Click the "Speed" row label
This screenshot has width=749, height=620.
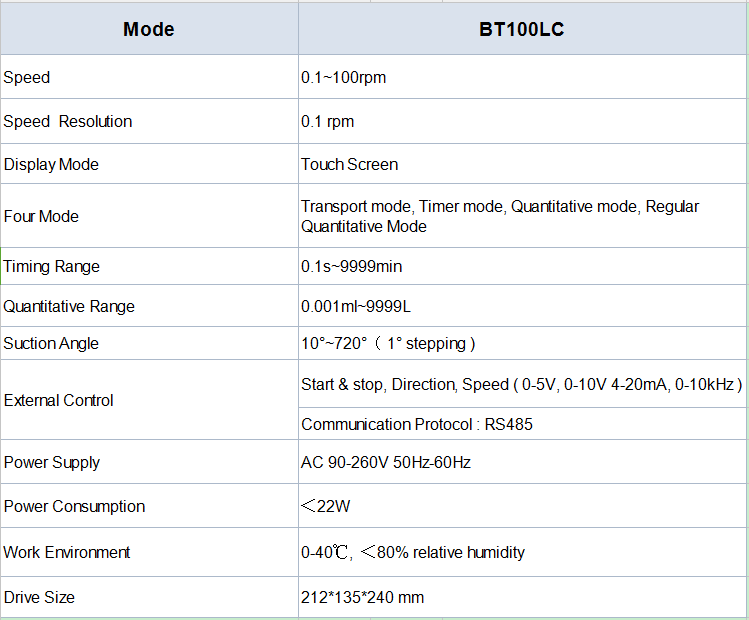click(27, 77)
